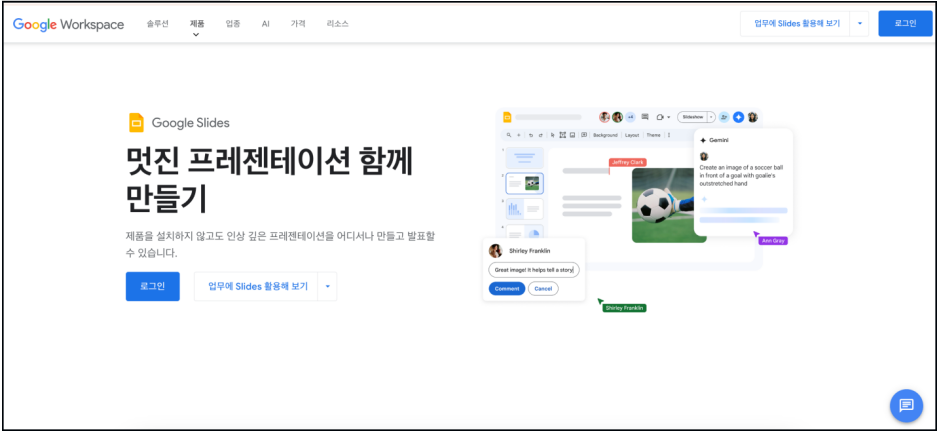Image resolution: width=940 pixels, height=435 pixels.
Task: Click the blue 로그인 button below the description
Action: (x=153, y=286)
